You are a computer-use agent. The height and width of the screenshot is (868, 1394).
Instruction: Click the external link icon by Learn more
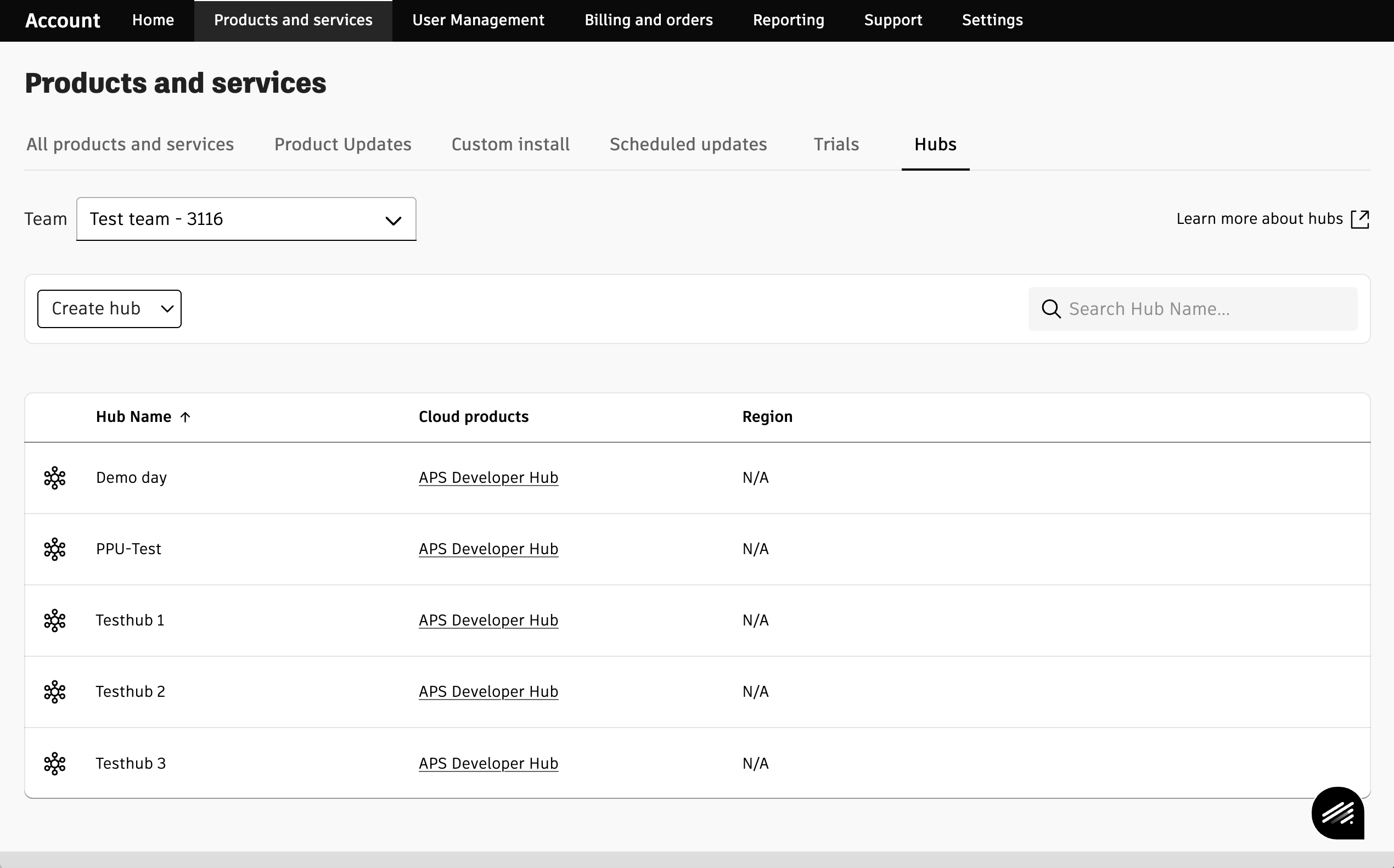click(x=1359, y=219)
